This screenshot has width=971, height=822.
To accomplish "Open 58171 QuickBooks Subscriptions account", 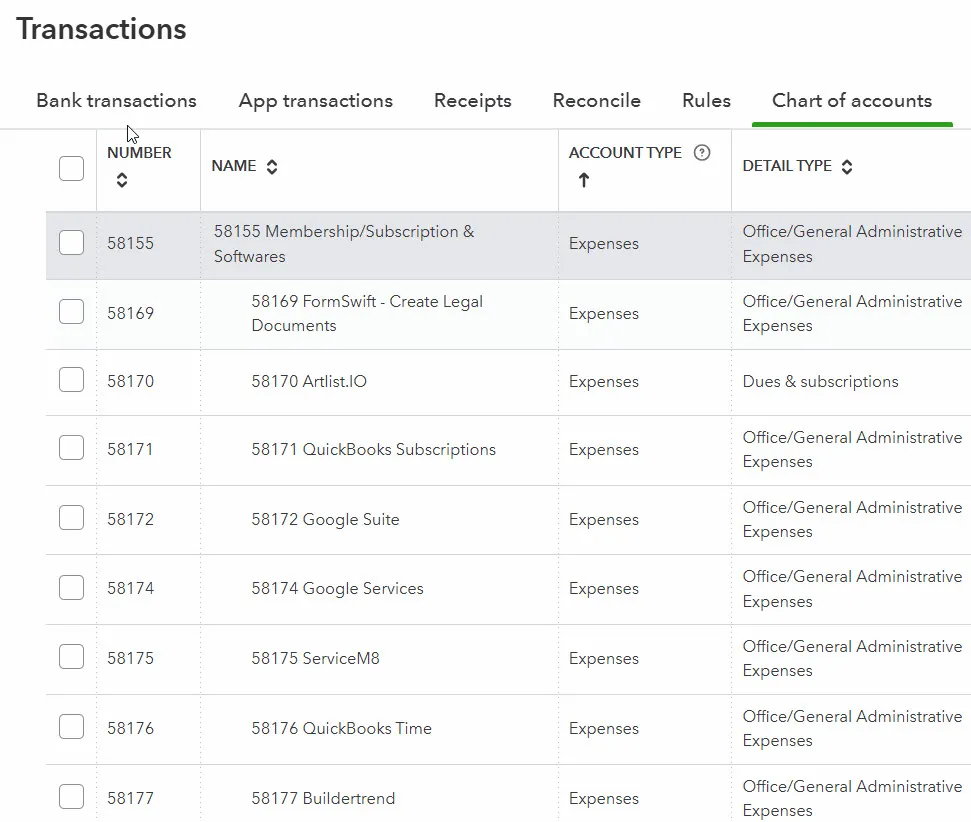I will (373, 450).
